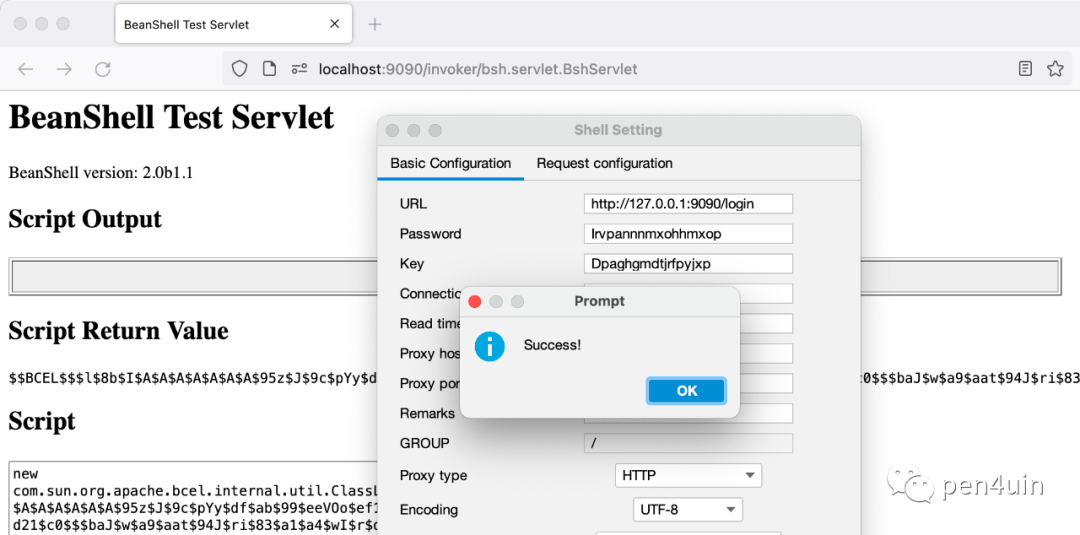Open the Proxy type HTTP dropdown
1080x535 pixels.
tap(688, 476)
